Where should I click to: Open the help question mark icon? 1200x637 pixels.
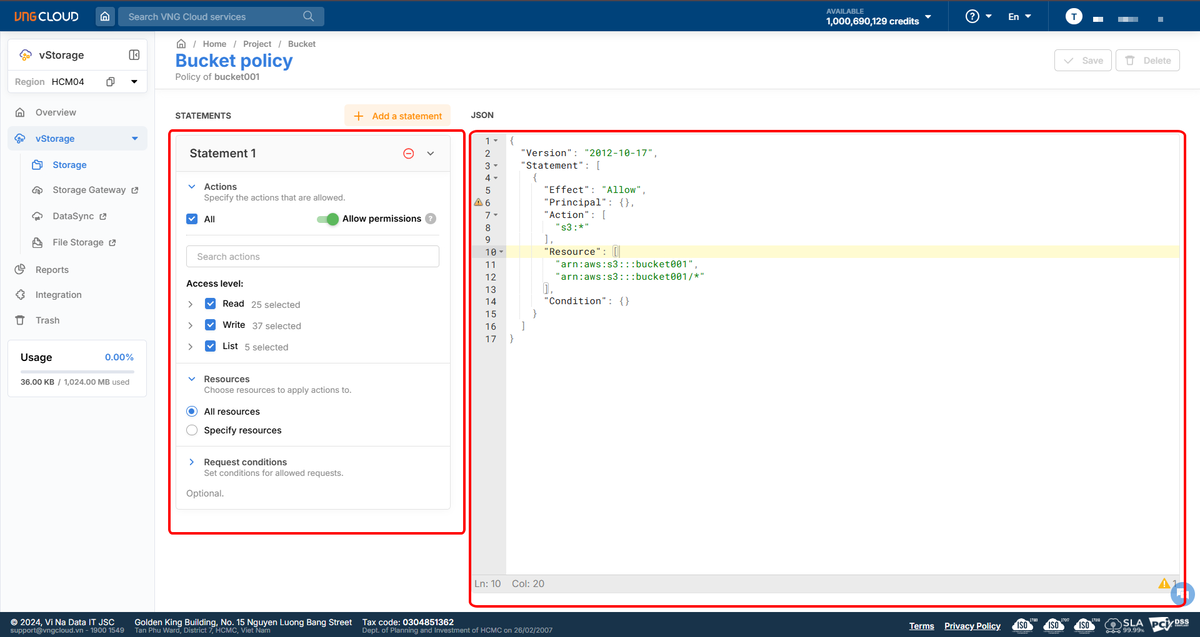click(972, 17)
